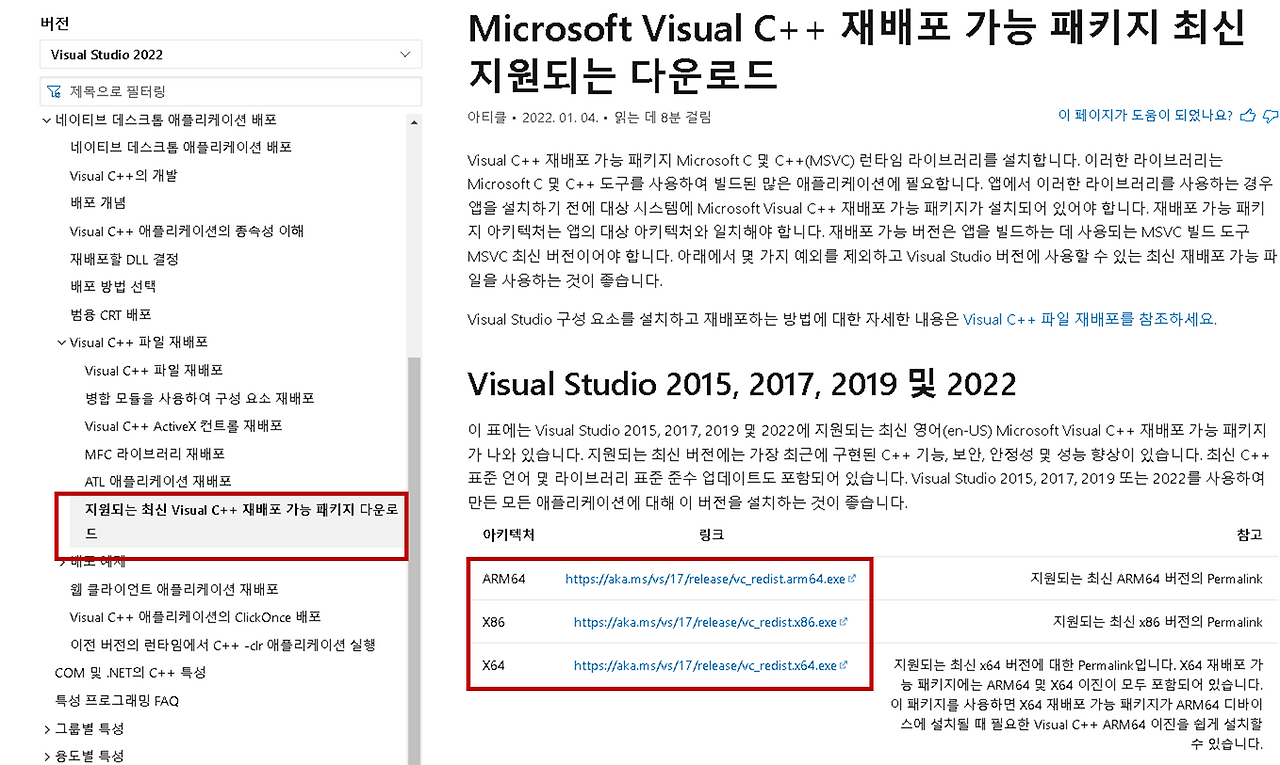Collapse the Visual C++ 파일 재배포 section
Viewport: 1280px width, 765px height.
[60, 342]
